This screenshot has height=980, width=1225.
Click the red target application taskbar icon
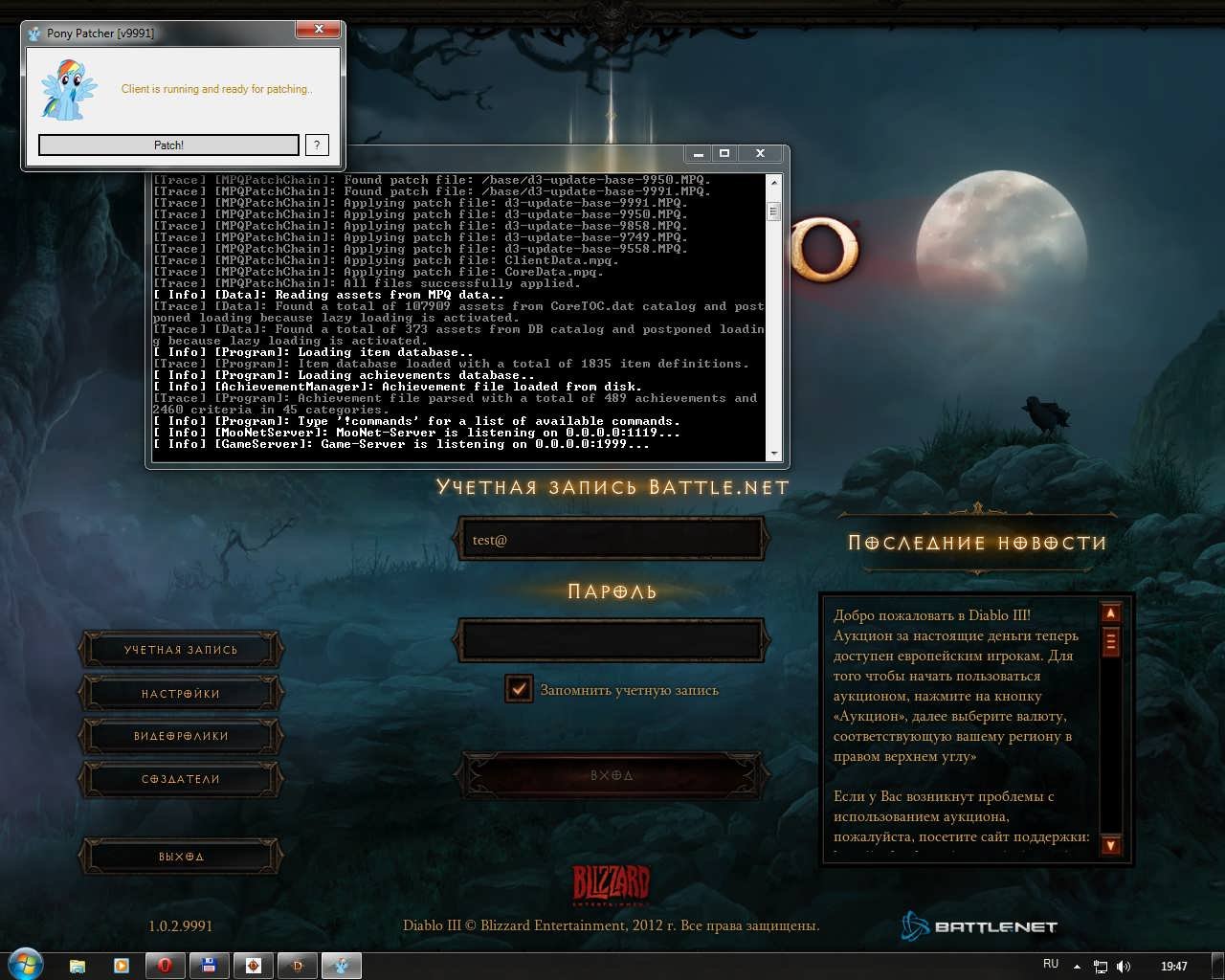click(x=253, y=966)
